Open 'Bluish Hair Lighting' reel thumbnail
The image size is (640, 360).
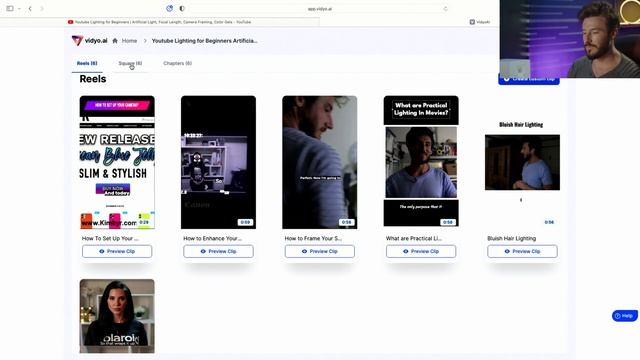point(522,162)
